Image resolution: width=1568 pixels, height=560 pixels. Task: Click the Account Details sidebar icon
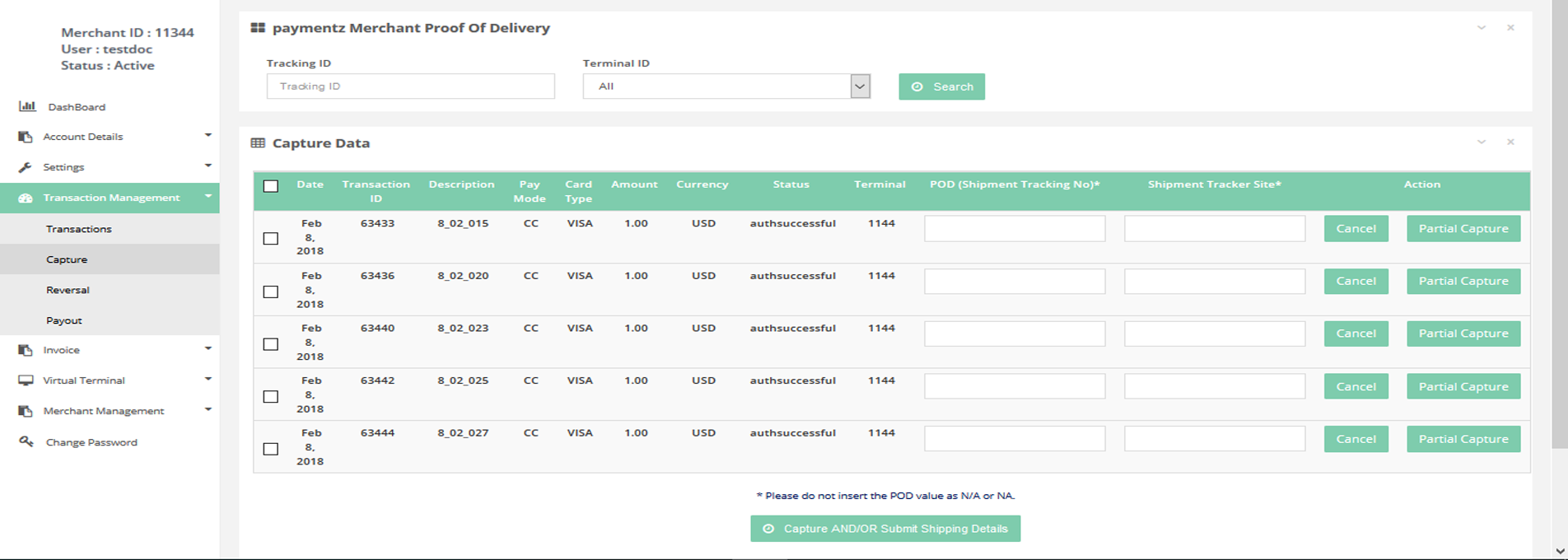click(26, 137)
